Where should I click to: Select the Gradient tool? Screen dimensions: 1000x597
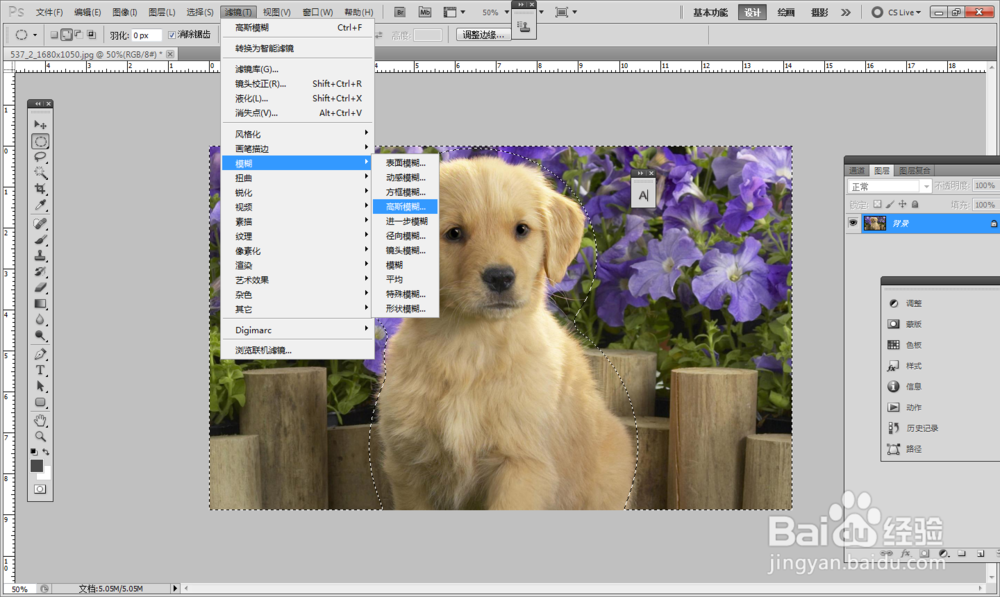pyautogui.click(x=40, y=304)
